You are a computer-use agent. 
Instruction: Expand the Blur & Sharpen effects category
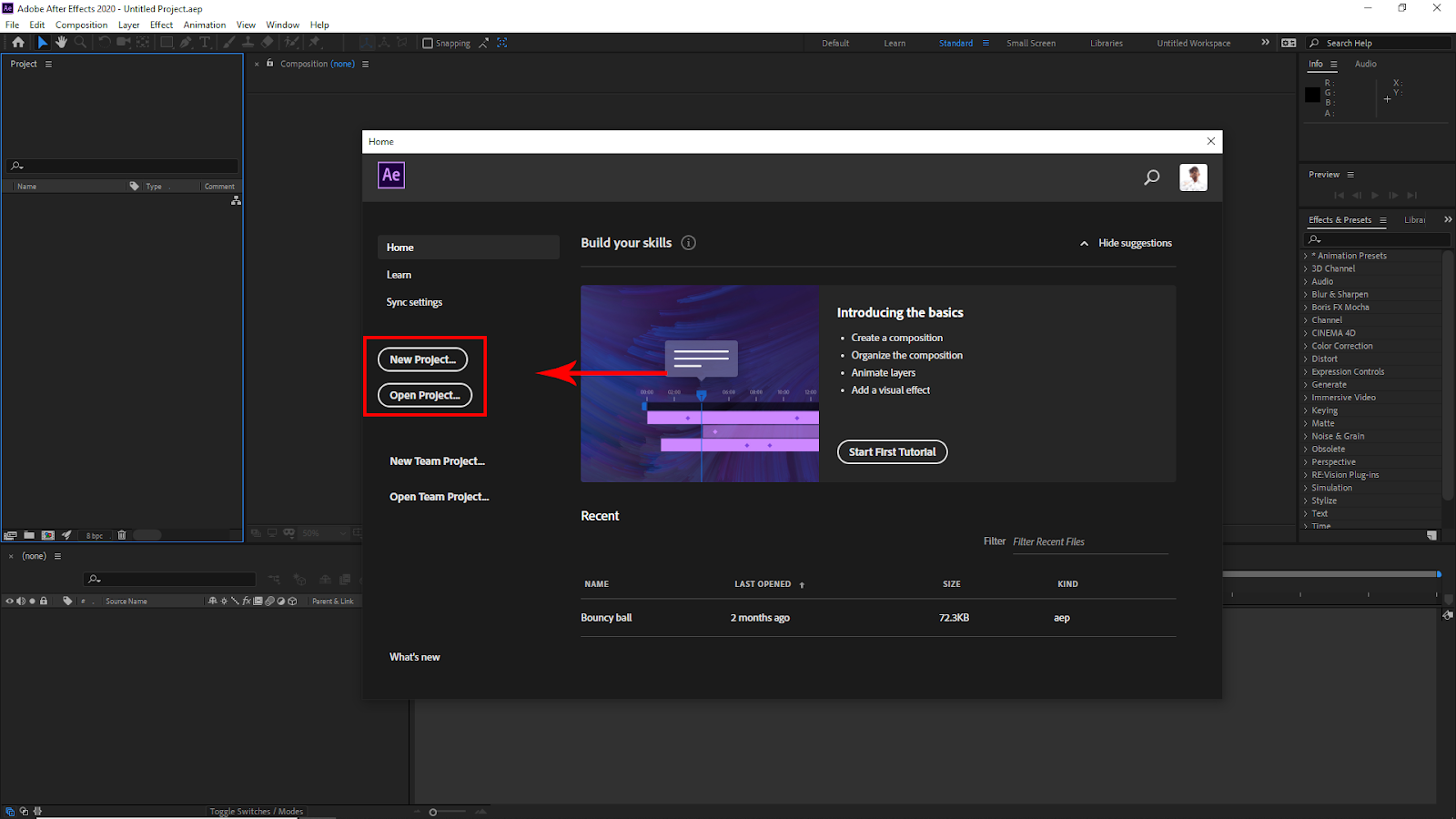click(1339, 295)
